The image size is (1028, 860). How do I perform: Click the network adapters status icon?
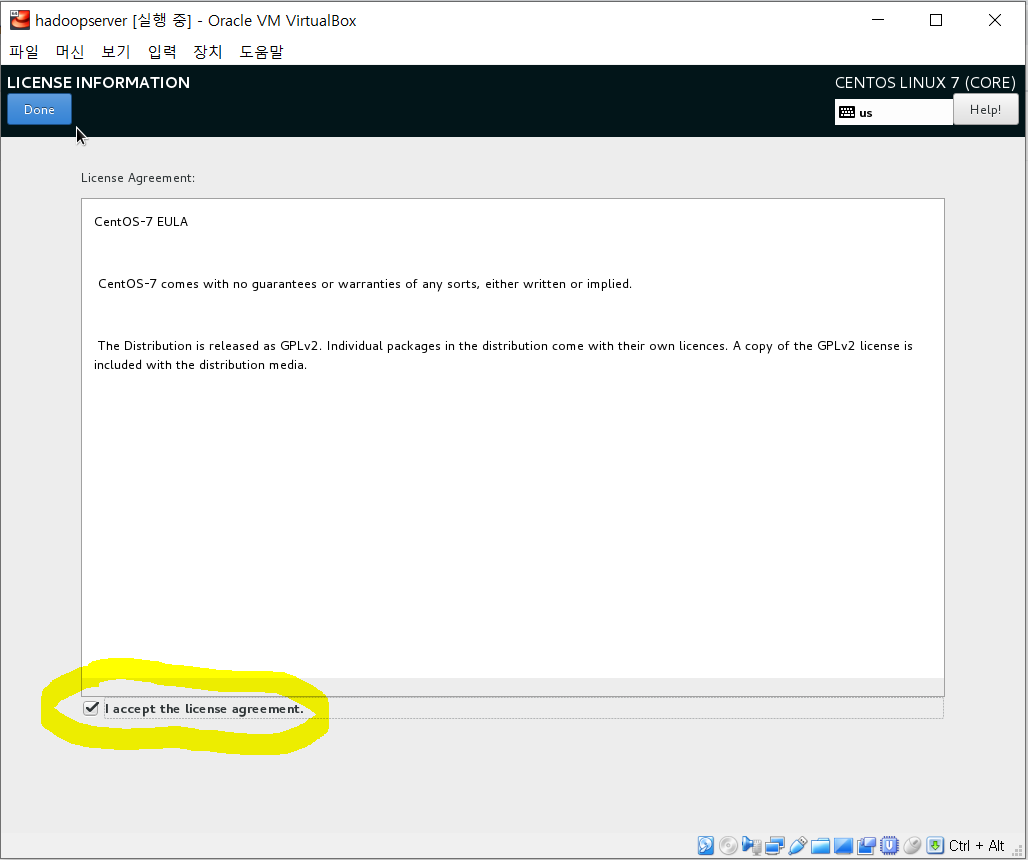tap(774, 846)
